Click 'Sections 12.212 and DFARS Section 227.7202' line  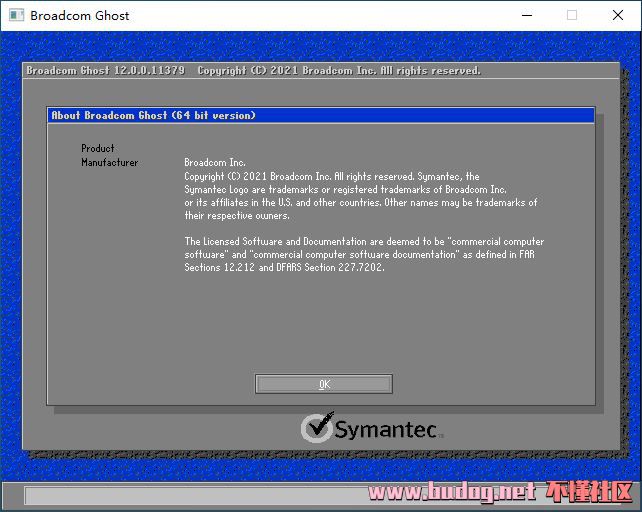point(284,267)
